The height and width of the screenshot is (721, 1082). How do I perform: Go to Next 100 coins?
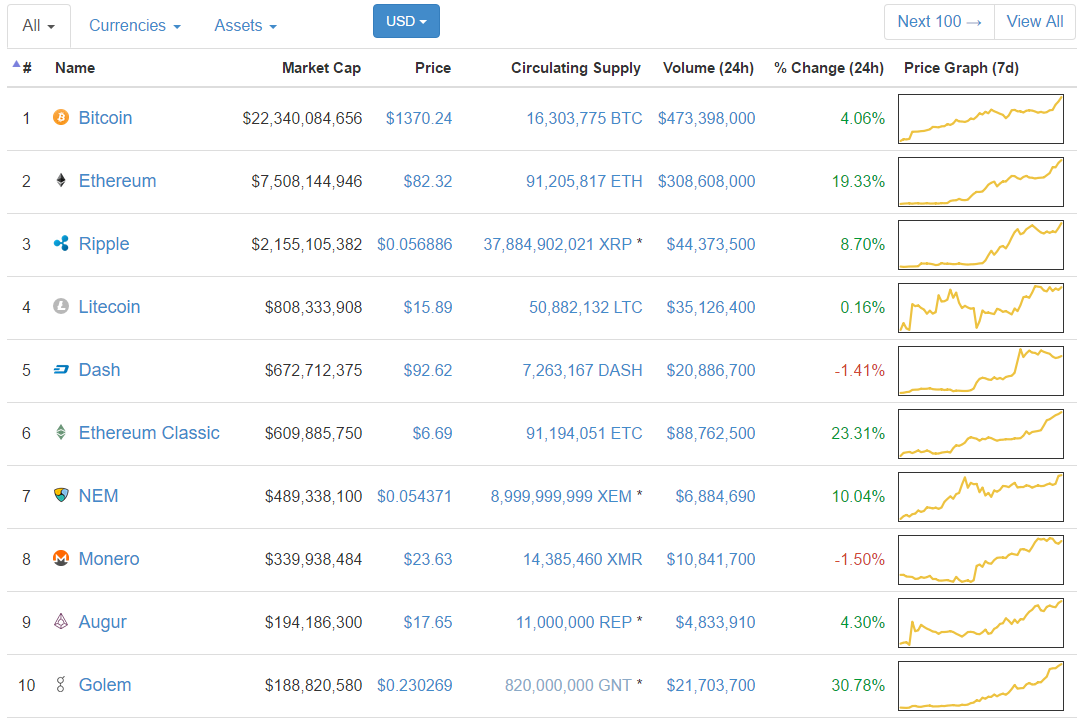939,21
